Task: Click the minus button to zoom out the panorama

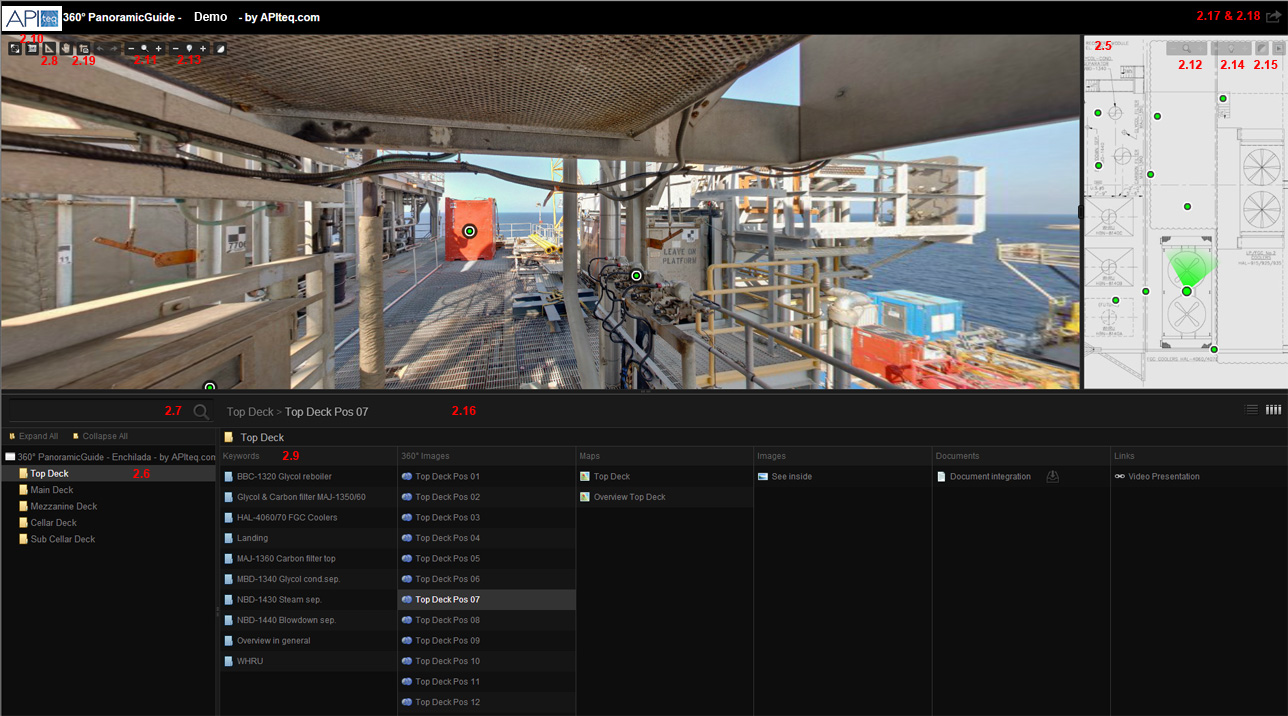Action: point(131,47)
